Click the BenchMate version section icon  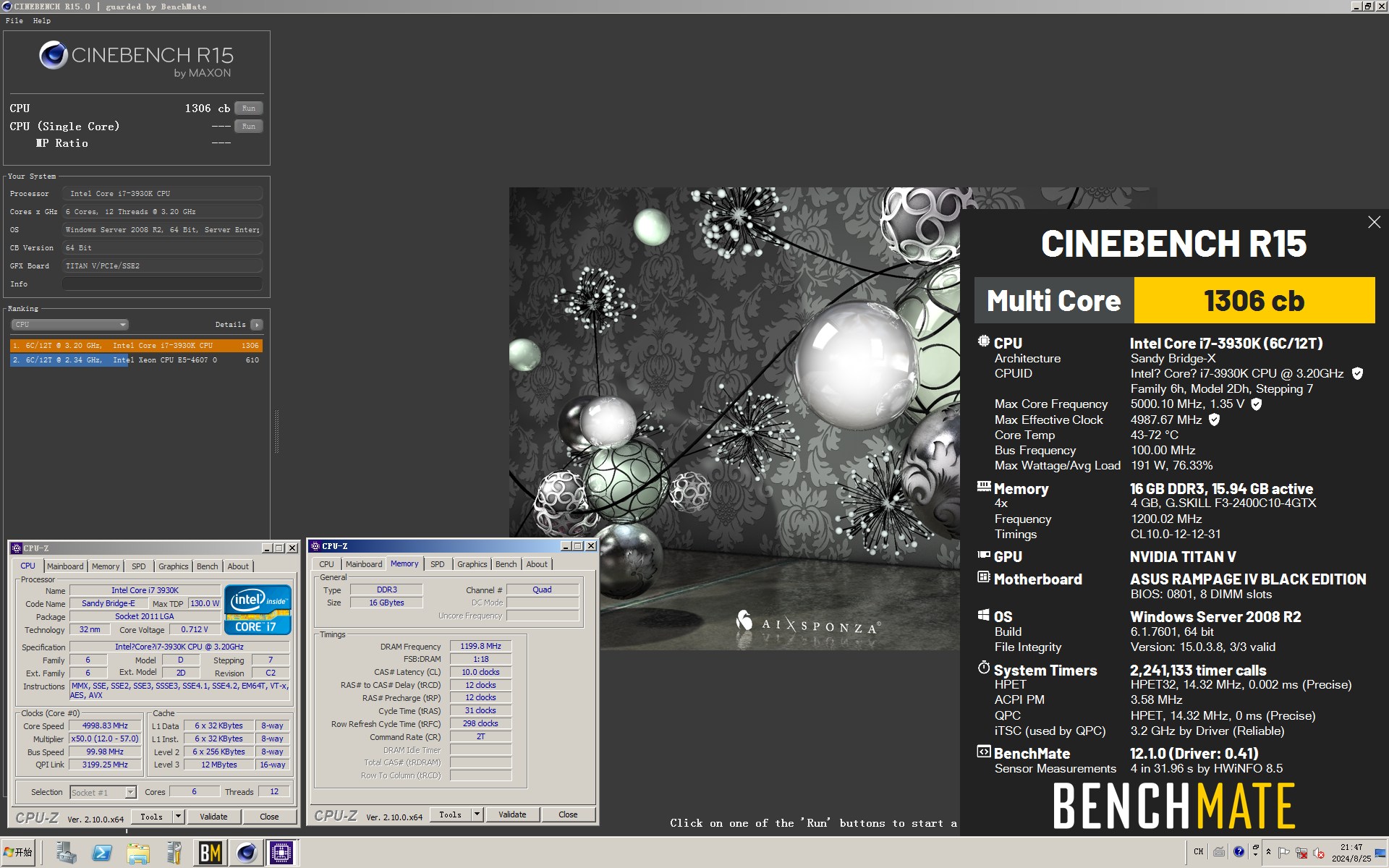pyautogui.click(x=984, y=752)
